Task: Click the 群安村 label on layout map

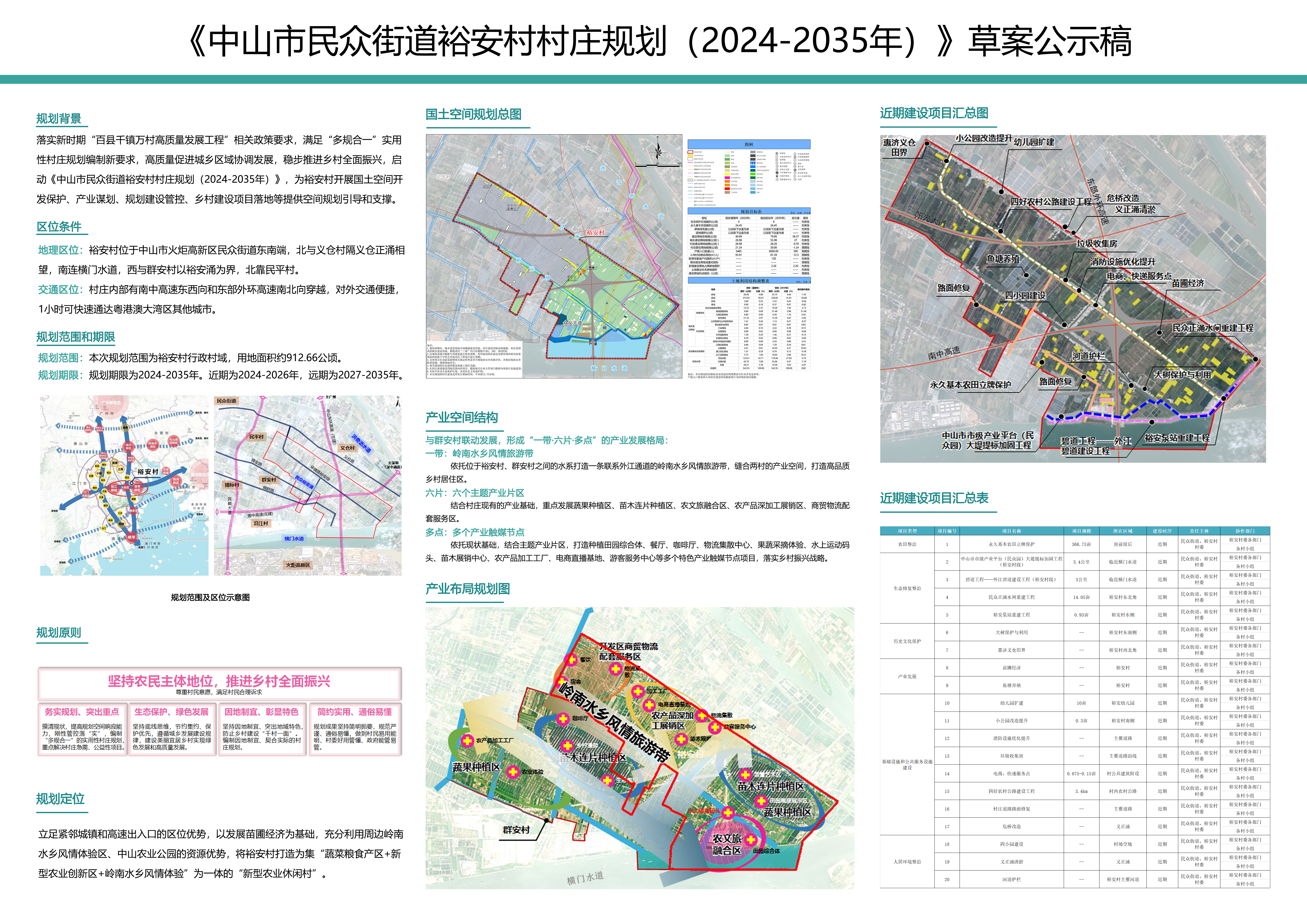Action: (516, 830)
